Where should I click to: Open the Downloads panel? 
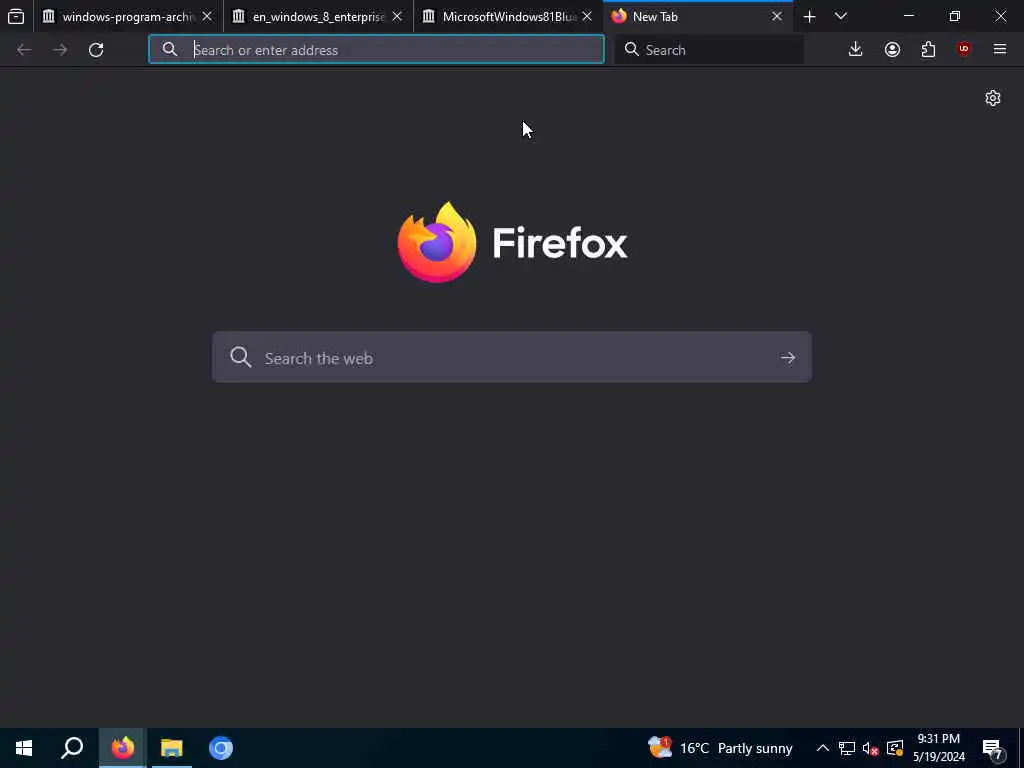pos(856,50)
